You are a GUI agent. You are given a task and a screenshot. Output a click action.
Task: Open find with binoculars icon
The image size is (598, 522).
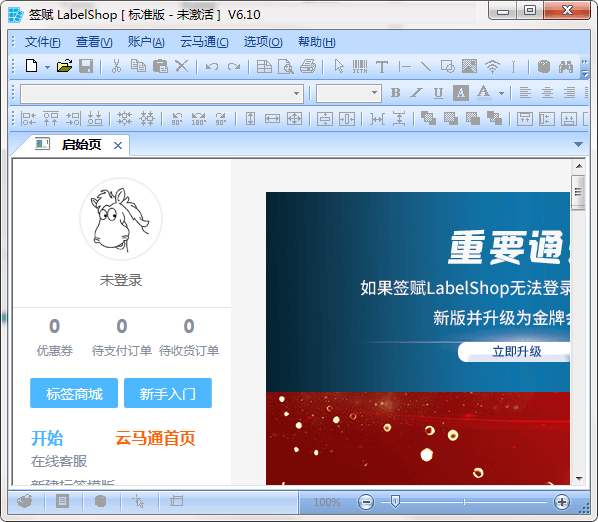[566, 67]
